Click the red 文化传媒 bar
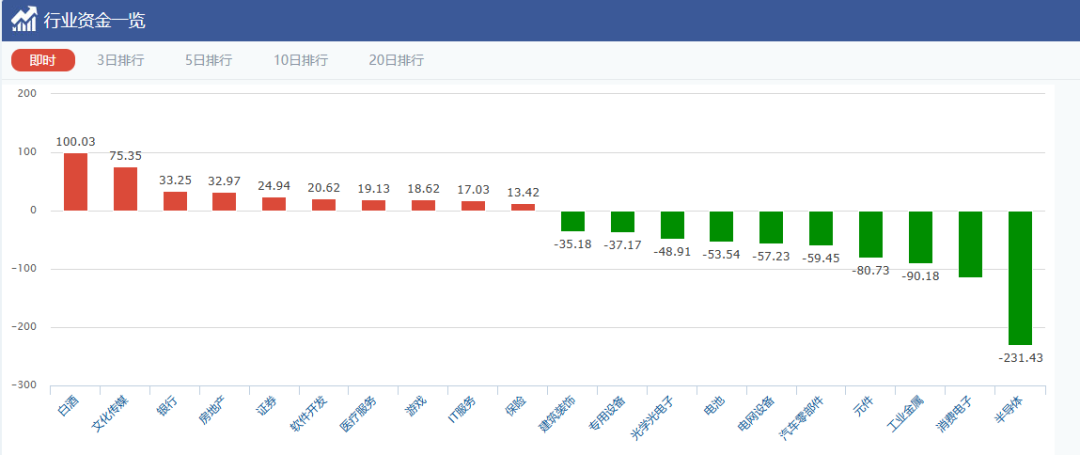Image resolution: width=1080 pixels, height=455 pixels. click(x=125, y=189)
